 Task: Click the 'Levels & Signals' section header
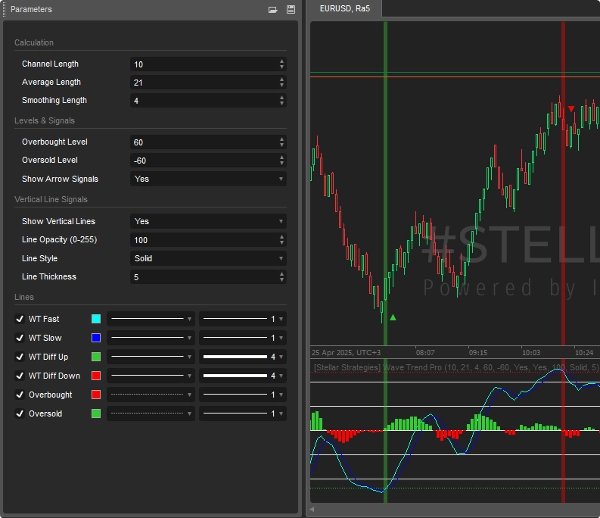click(44, 121)
